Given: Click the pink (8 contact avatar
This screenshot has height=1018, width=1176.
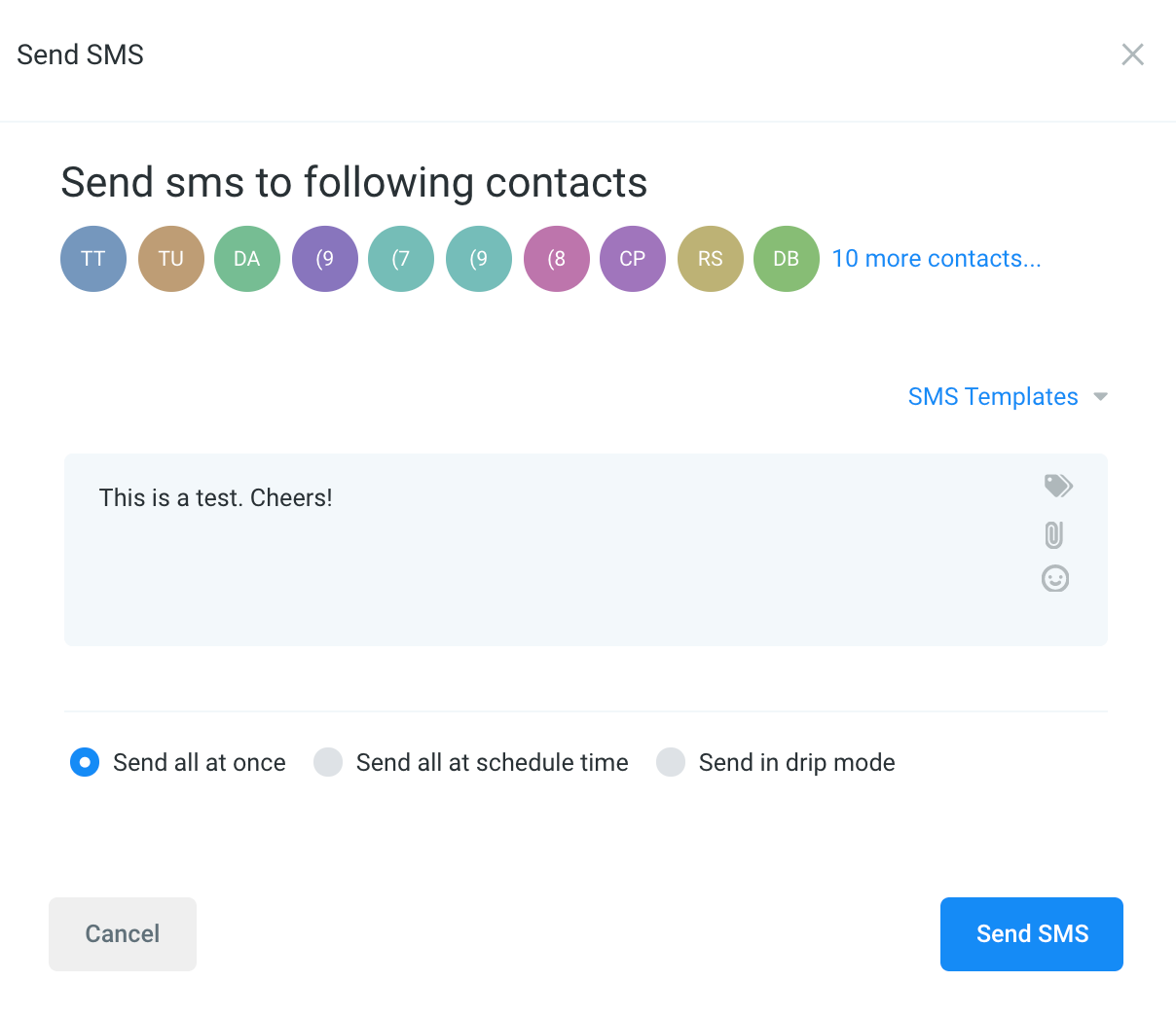Looking at the screenshot, I should point(557,259).
